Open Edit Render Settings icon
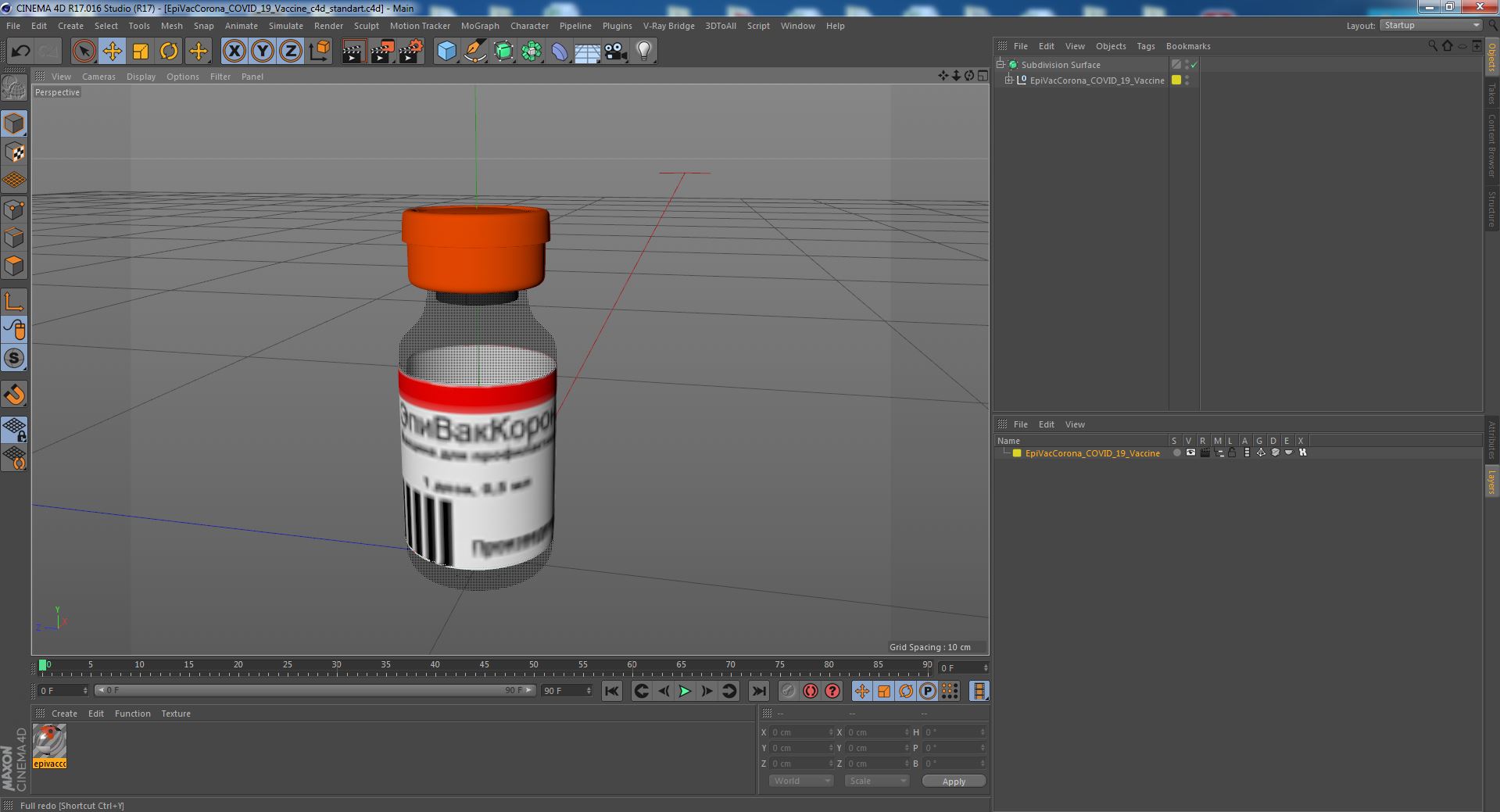Screen dimensions: 1500x812 [x=410, y=52]
